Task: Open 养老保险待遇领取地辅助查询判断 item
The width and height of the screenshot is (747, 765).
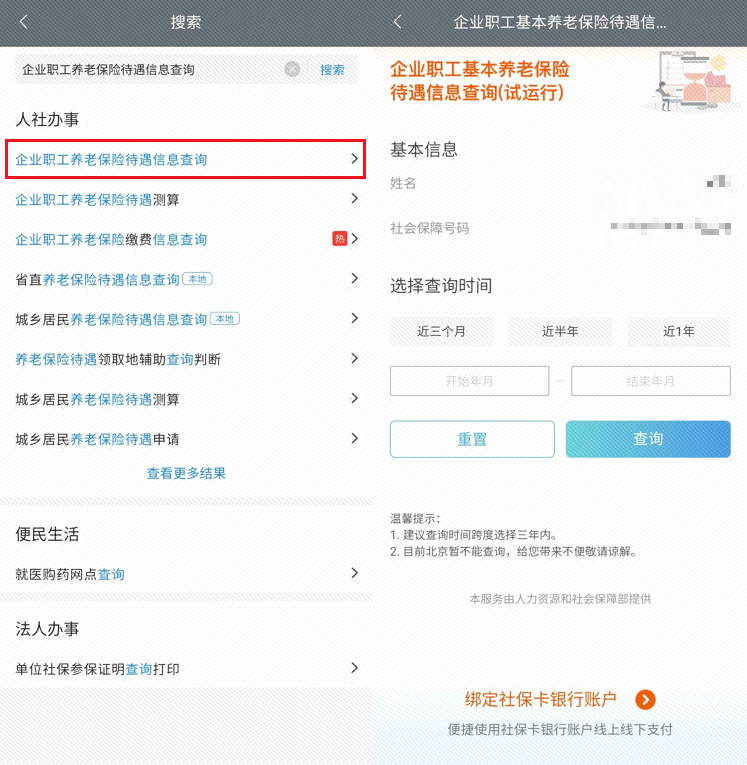Action: 186,359
